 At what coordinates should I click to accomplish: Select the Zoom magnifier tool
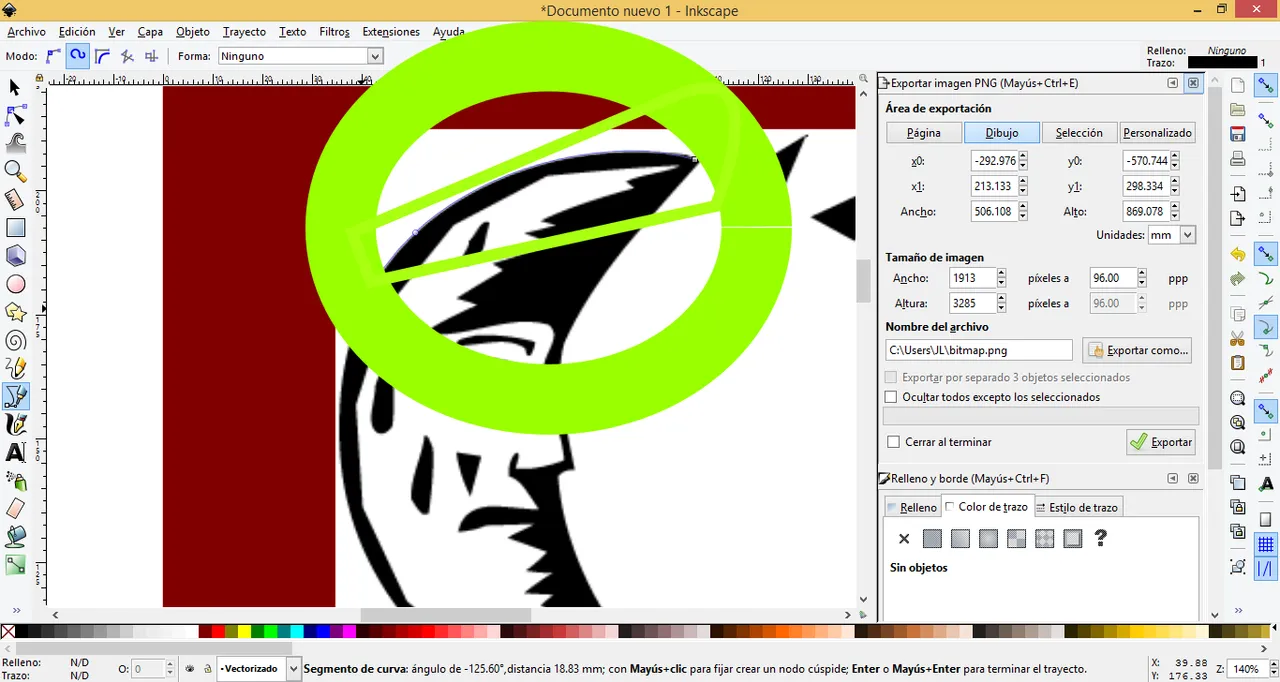pos(15,172)
